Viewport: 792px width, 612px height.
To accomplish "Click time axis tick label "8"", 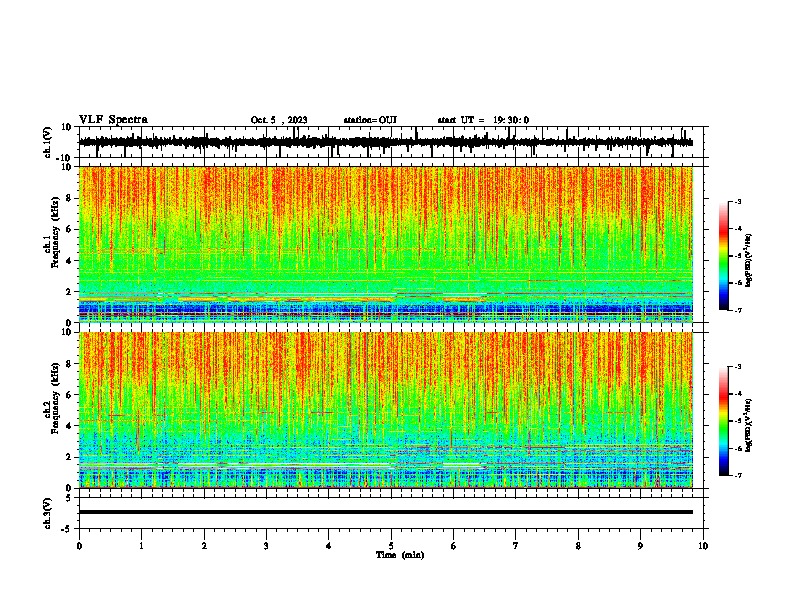I will tap(578, 546).
